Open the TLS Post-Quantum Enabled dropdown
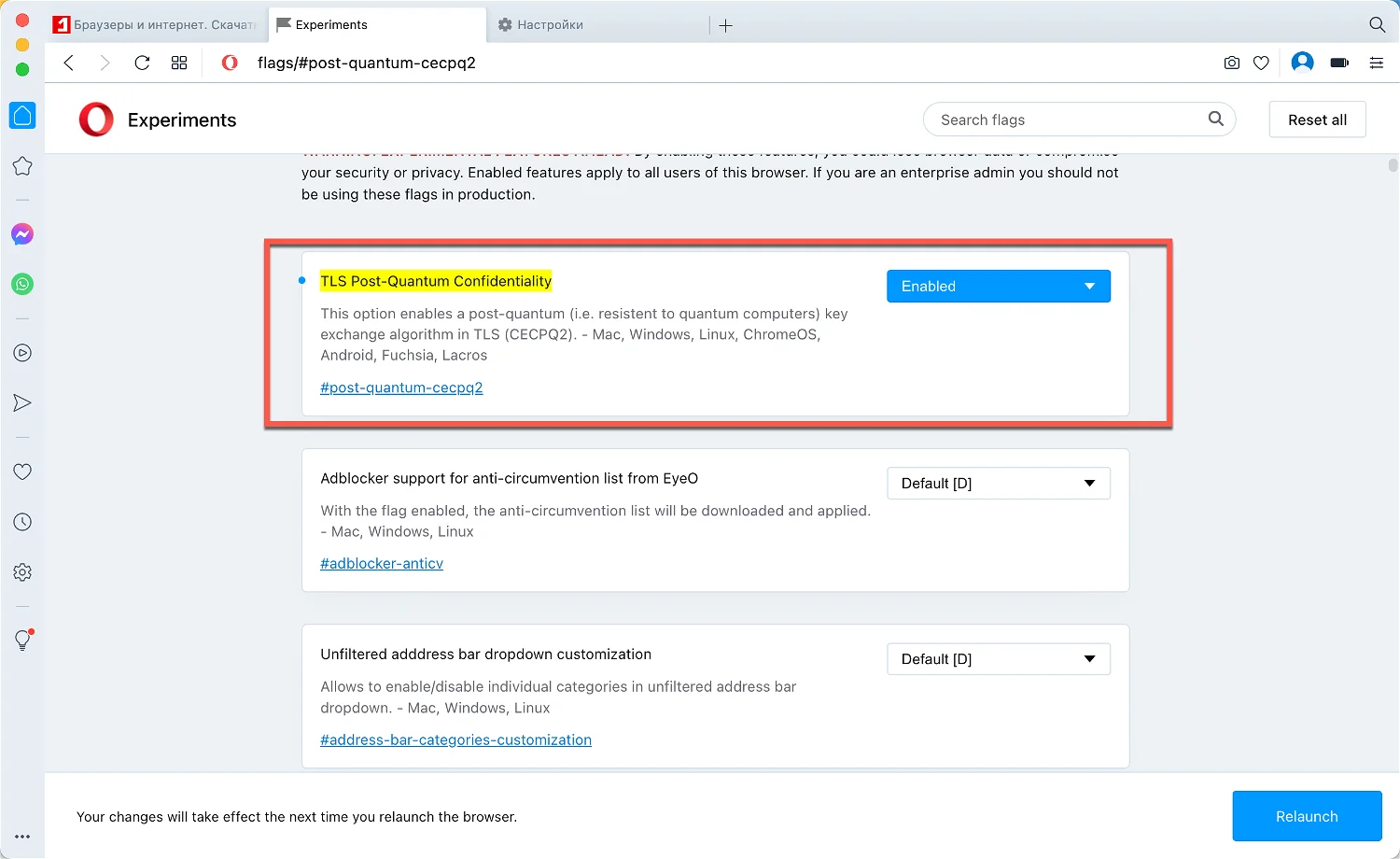 998,287
